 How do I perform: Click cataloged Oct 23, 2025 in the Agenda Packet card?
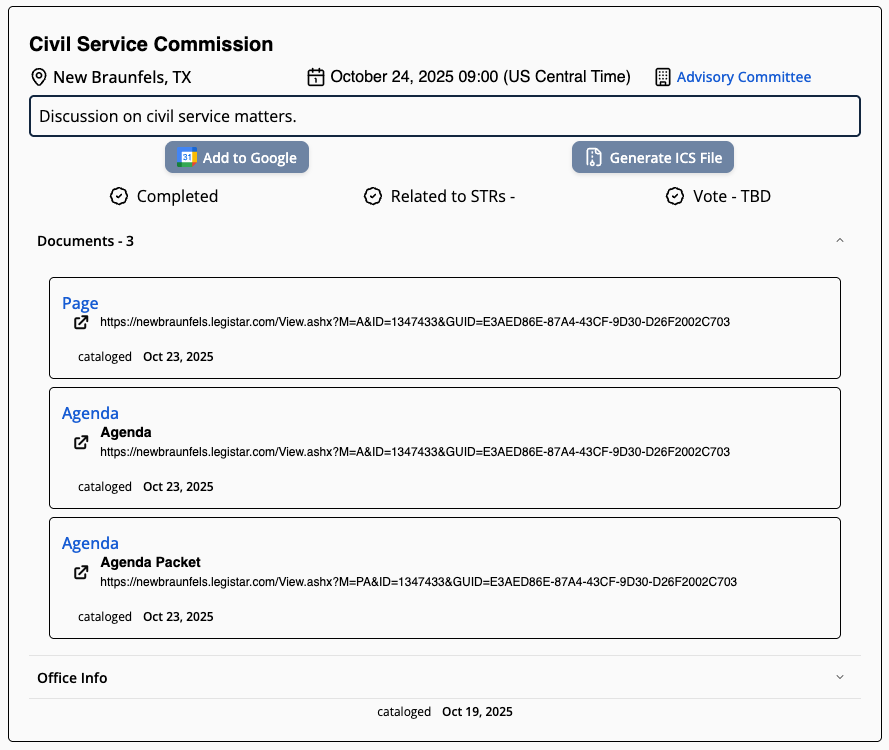tap(146, 617)
